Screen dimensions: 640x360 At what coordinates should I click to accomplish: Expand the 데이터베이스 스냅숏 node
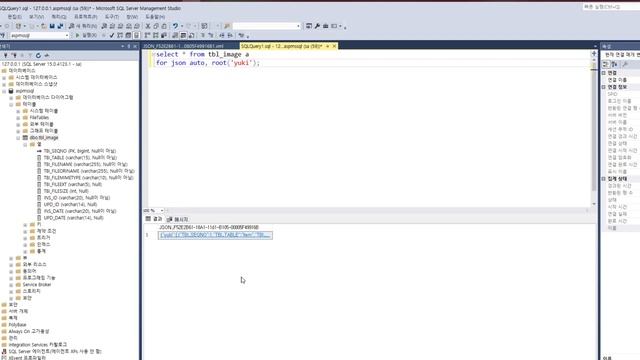[4, 84]
